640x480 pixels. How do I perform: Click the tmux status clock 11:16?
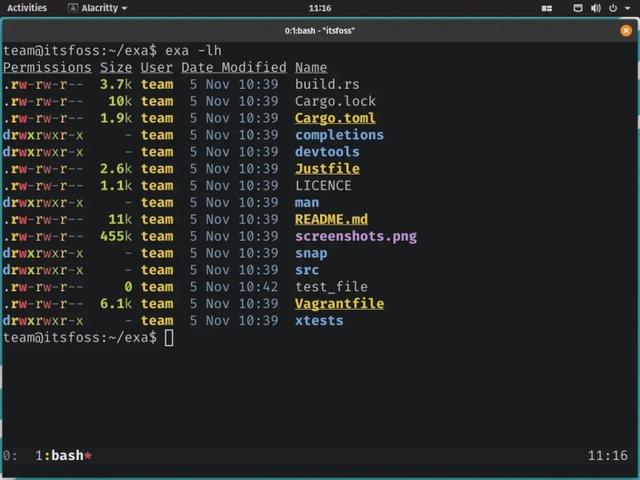click(x=607, y=455)
